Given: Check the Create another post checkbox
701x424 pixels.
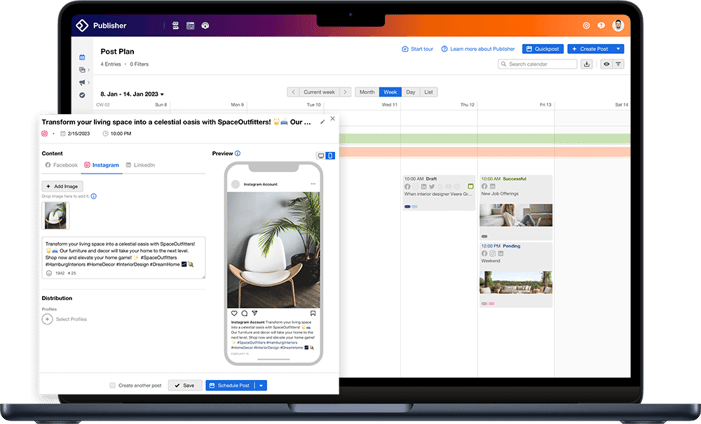Looking at the screenshot, I should (113, 385).
